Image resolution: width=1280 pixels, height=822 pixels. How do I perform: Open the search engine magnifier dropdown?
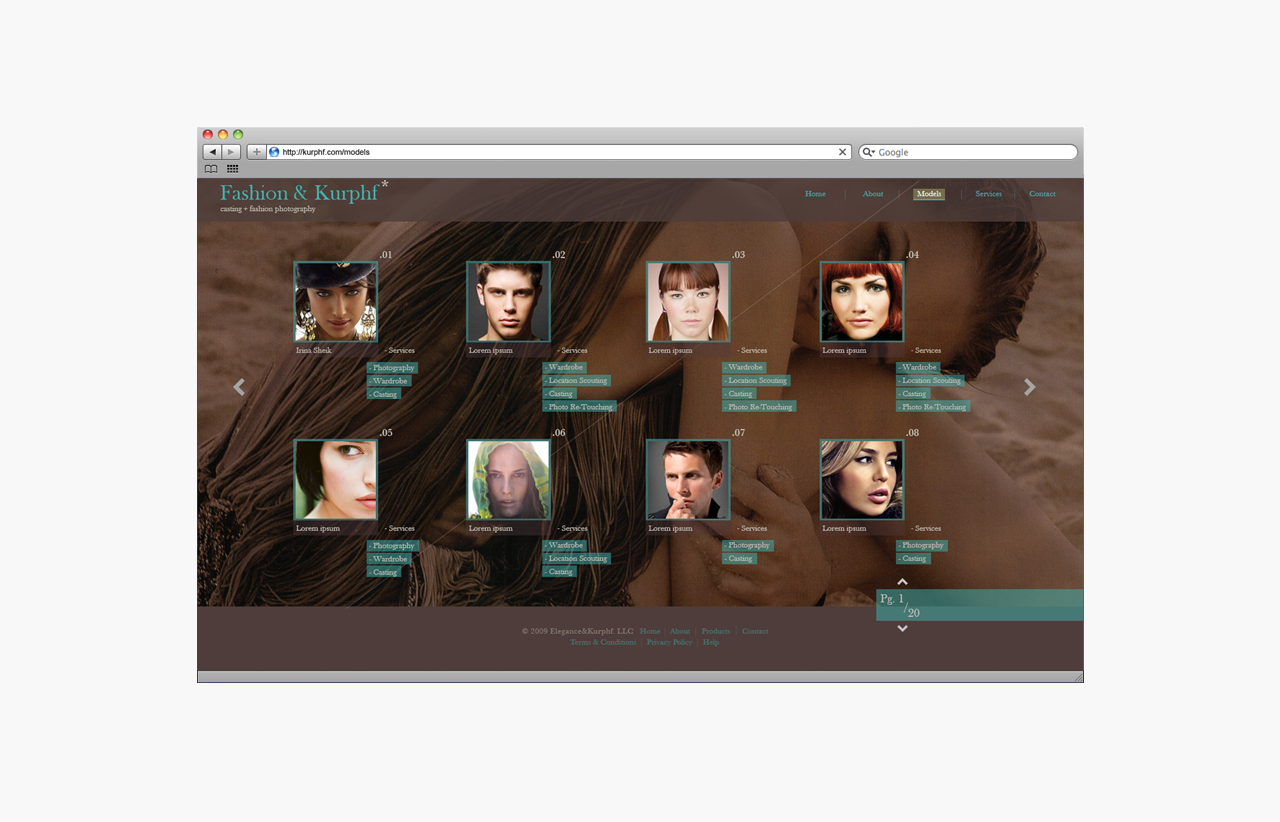(x=868, y=152)
